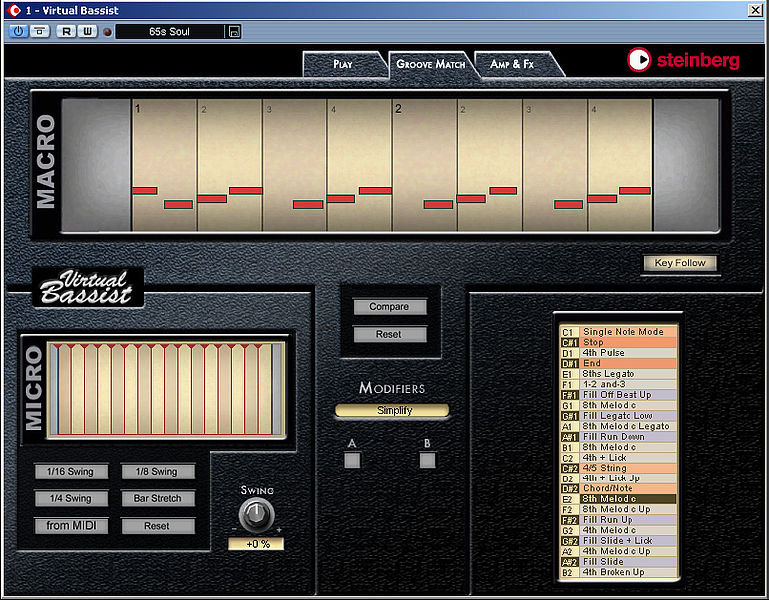Select C2 4th + Lick style
This screenshot has height=600, width=769.
pyautogui.click(x=618, y=458)
